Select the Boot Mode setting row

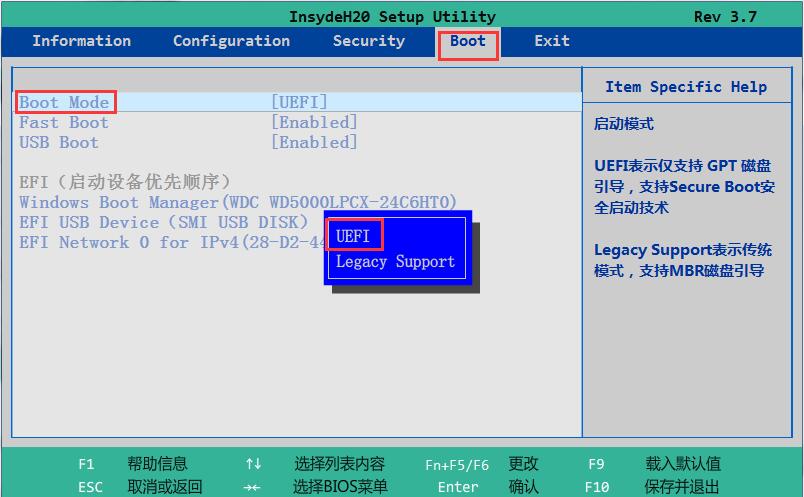pos(297,102)
